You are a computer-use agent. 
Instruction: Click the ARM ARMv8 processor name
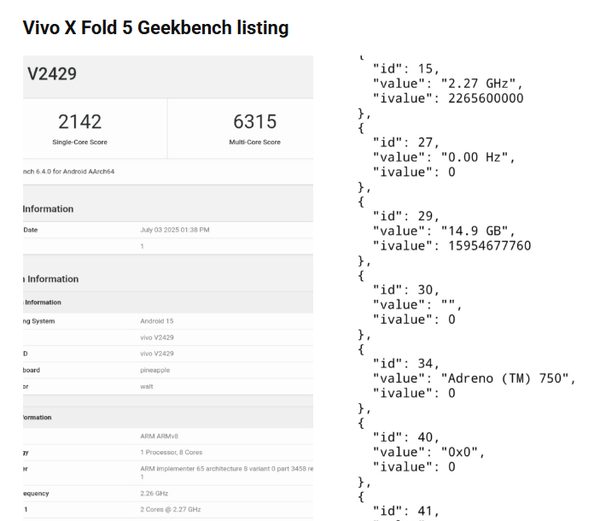pyautogui.click(x=159, y=436)
